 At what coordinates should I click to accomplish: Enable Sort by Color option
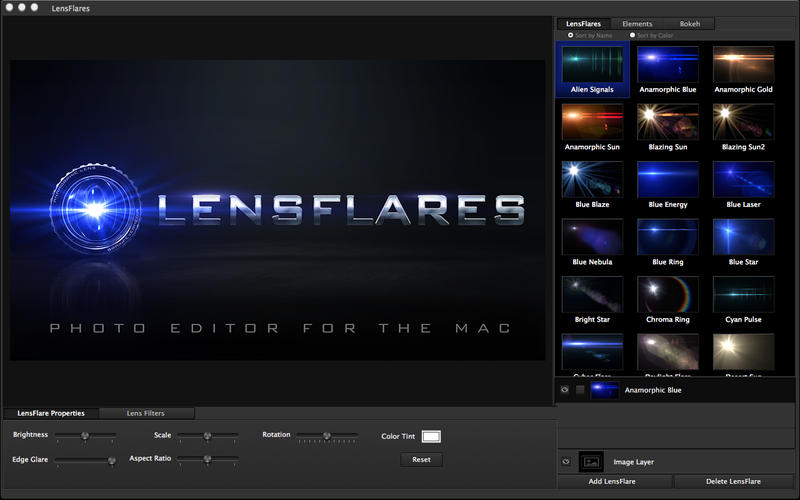pyautogui.click(x=632, y=35)
